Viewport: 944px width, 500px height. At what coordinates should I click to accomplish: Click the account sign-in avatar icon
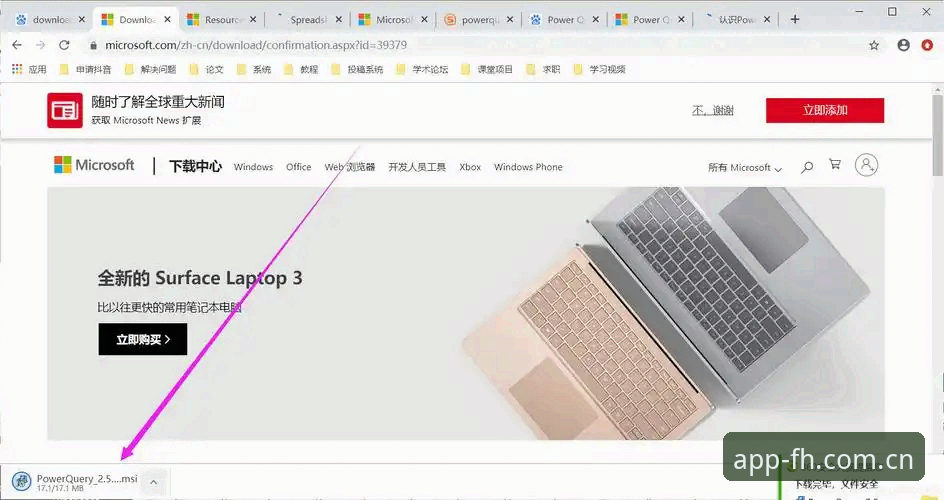tap(866, 165)
